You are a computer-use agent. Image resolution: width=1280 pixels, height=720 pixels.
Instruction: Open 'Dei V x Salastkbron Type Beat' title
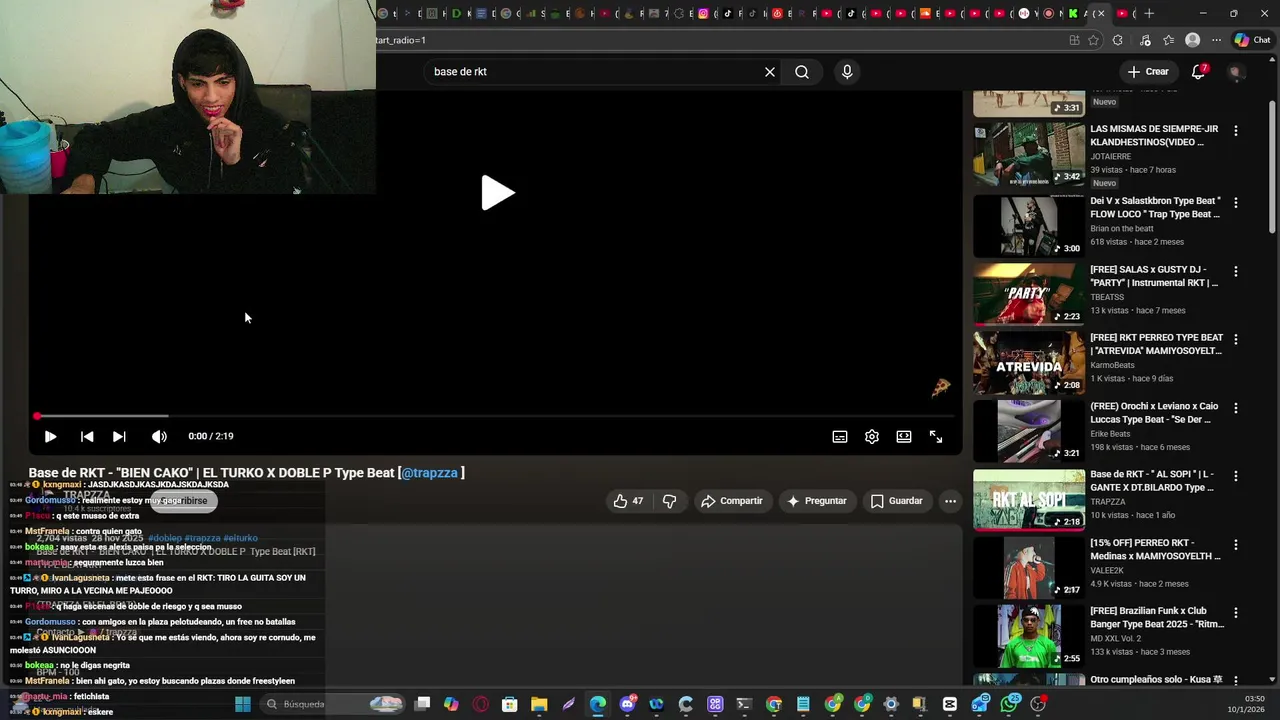click(1155, 207)
